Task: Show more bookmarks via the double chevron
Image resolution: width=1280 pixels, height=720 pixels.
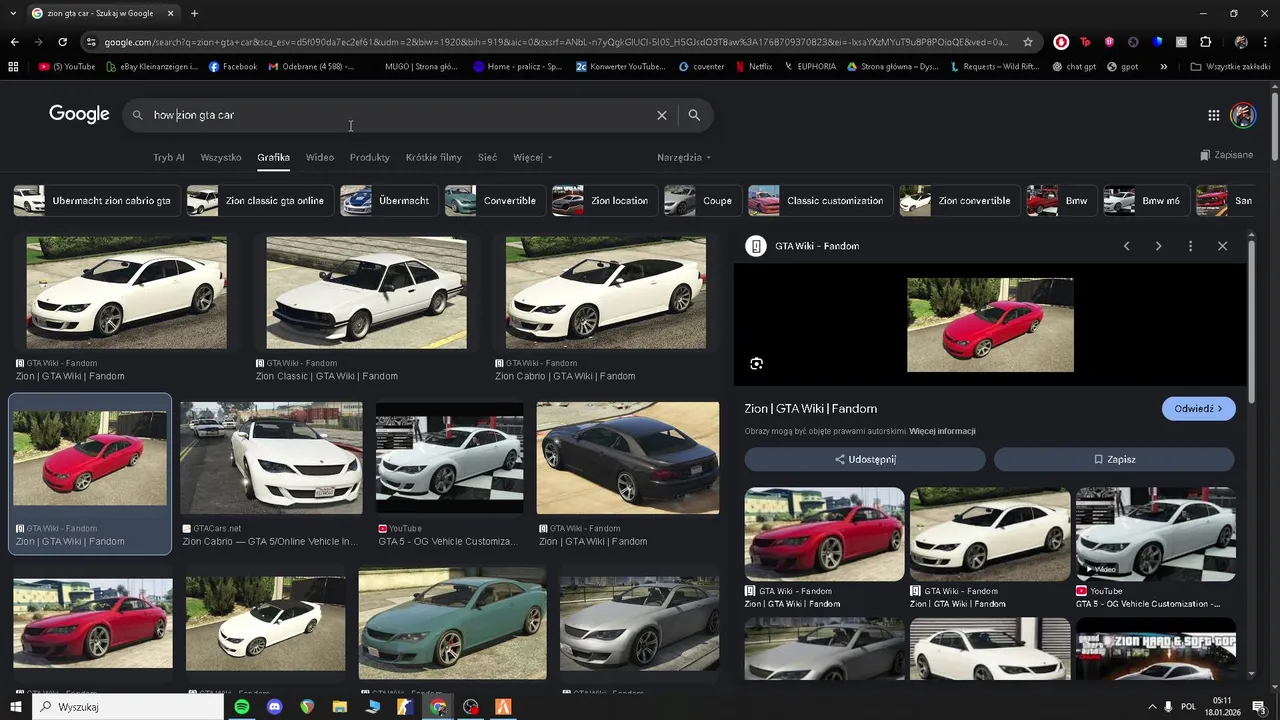Action: click(x=1163, y=67)
